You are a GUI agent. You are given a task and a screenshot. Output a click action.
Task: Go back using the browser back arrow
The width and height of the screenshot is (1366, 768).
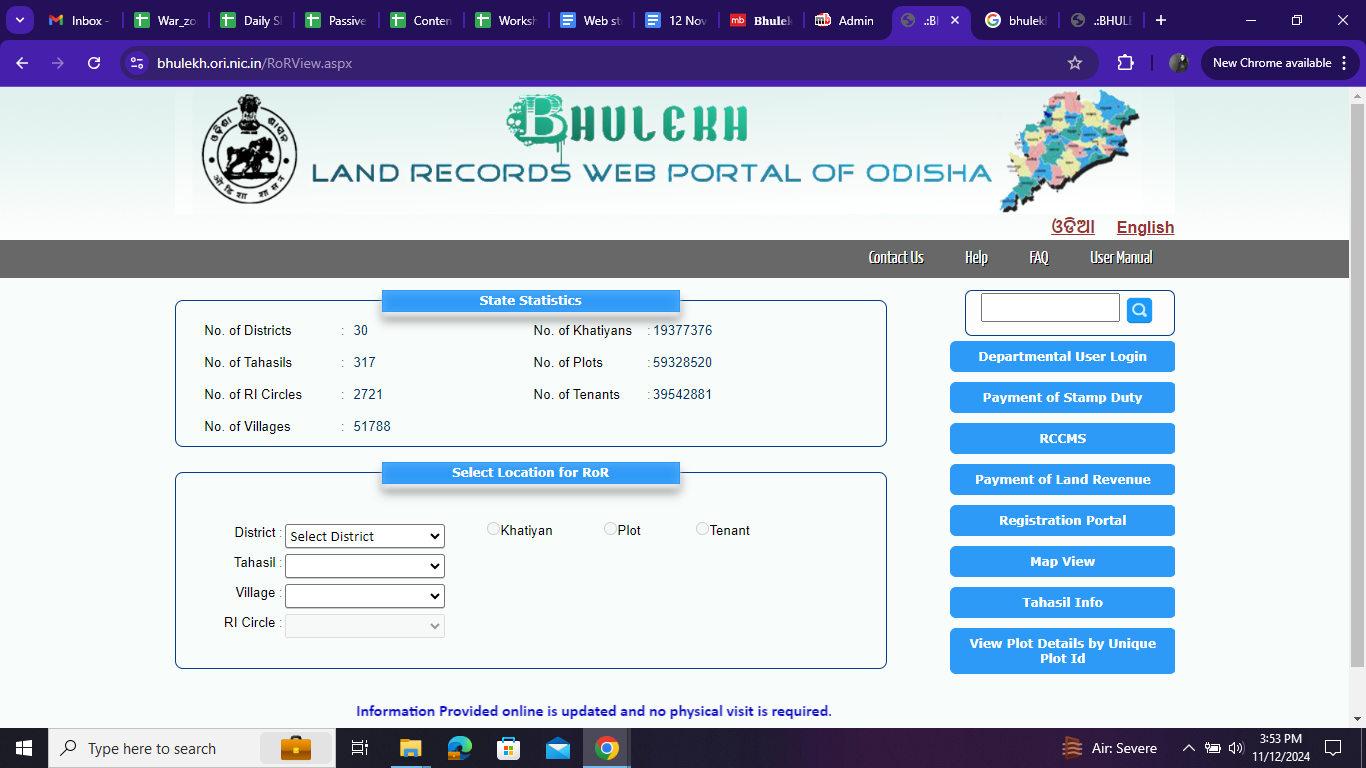(x=22, y=63)
